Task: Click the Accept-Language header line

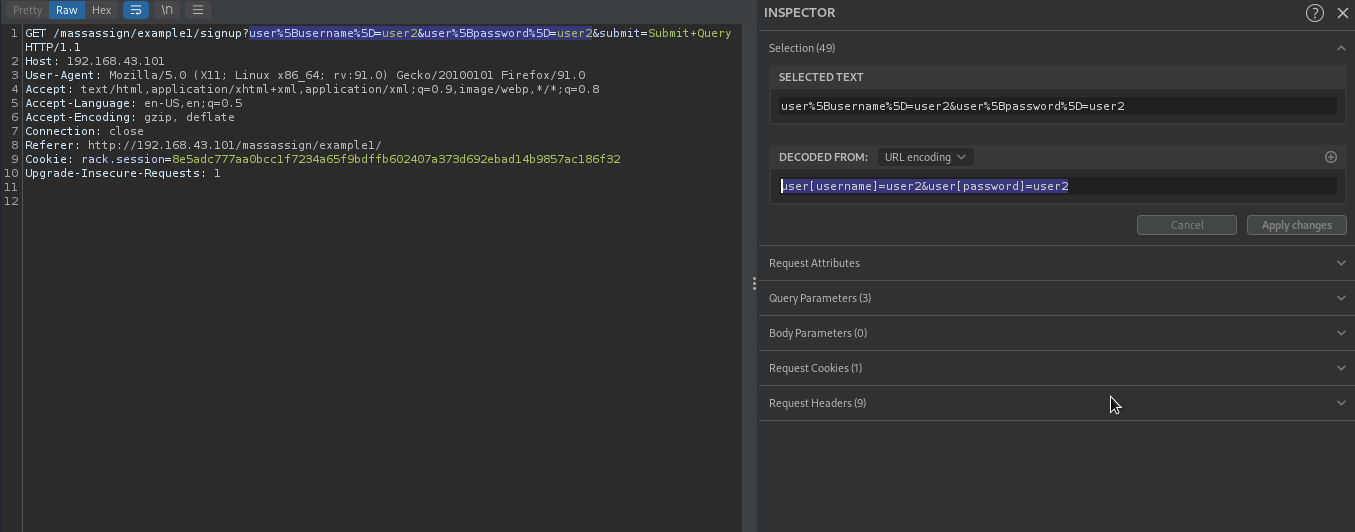Action: pyautogui.click(x=134, y=103)
